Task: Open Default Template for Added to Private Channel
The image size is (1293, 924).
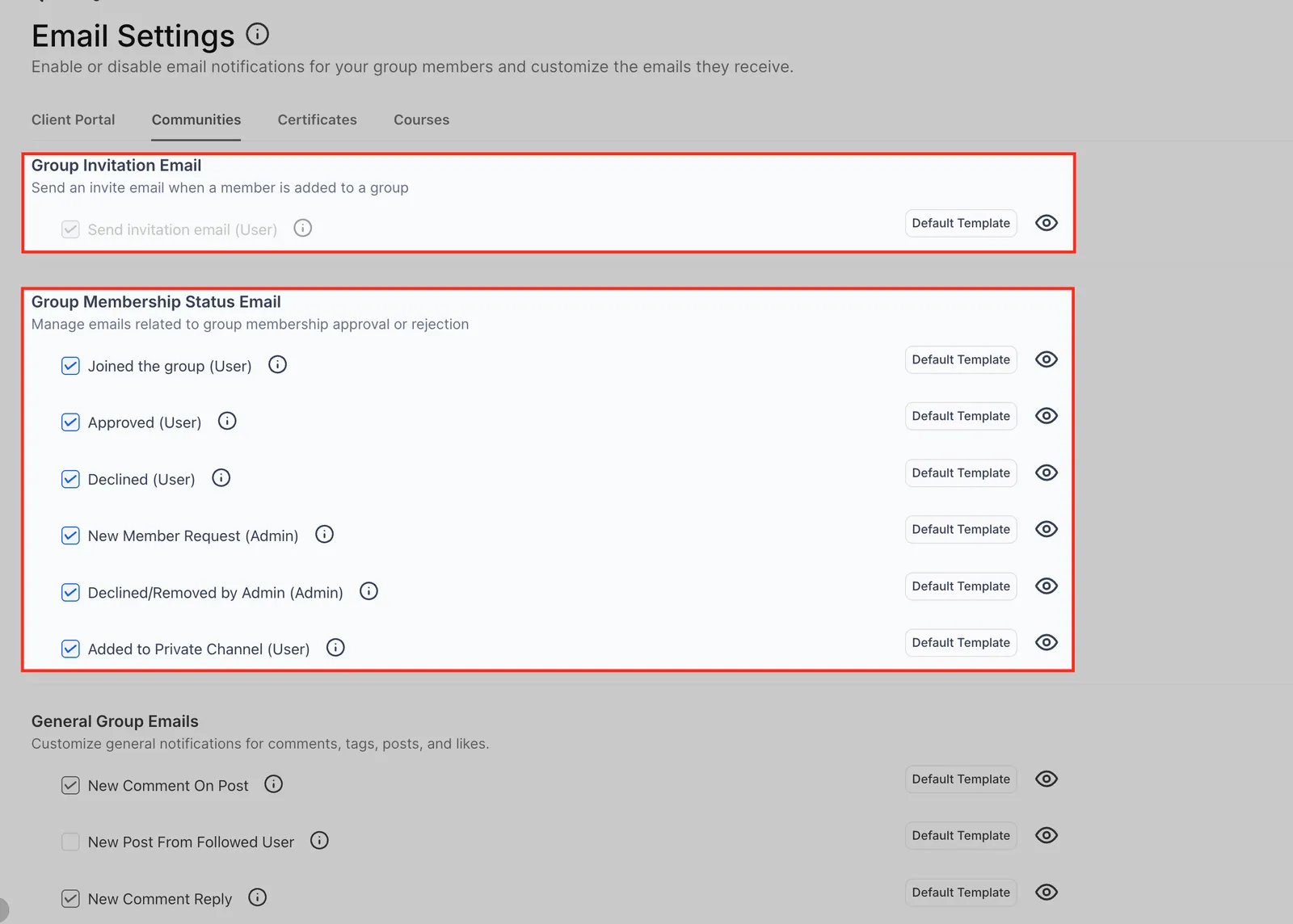Action: tap(961, 643)
